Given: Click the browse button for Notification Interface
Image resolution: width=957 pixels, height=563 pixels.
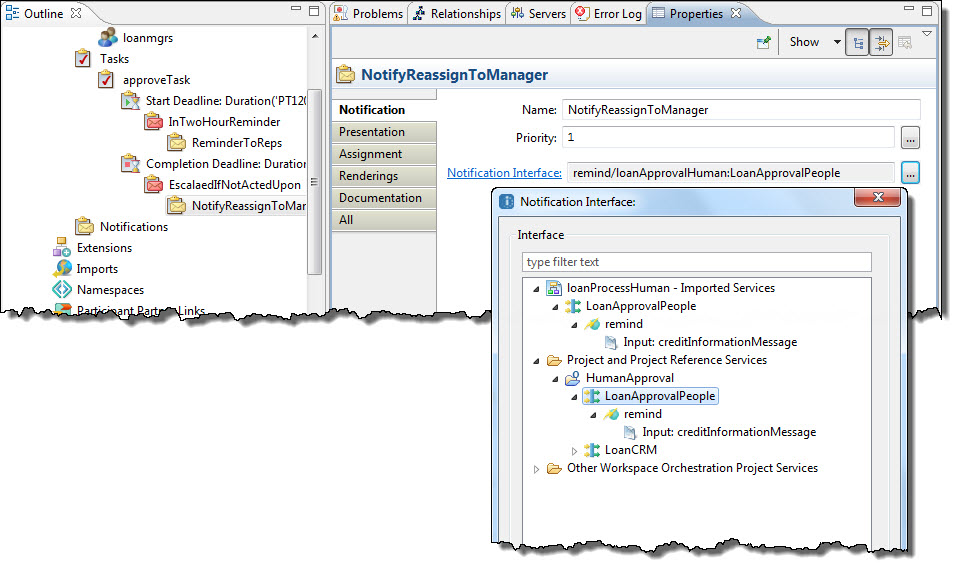Looking at the screenshot, I should coord(910,173).
